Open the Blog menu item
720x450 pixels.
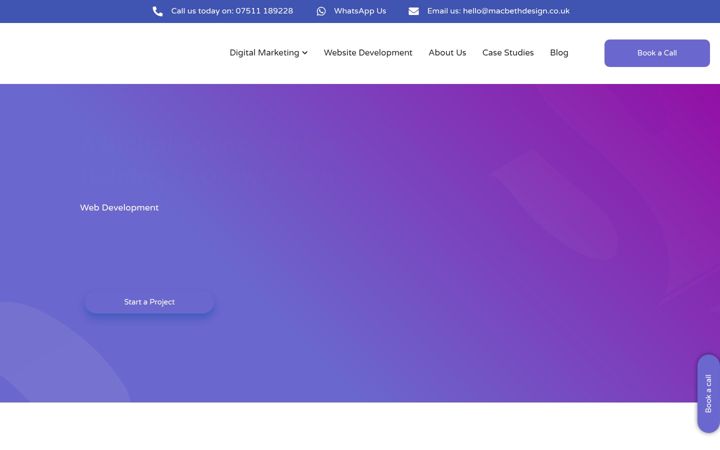pyautogui.click(x=559, y=53)
